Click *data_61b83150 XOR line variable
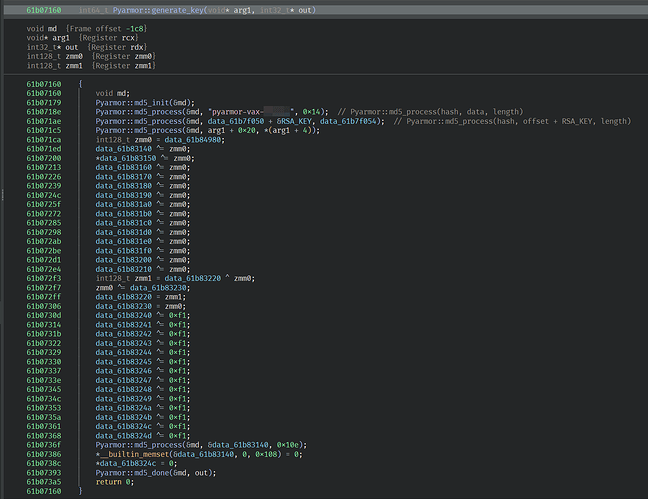This screenshot has width=648, height=499. coord(126,158)
